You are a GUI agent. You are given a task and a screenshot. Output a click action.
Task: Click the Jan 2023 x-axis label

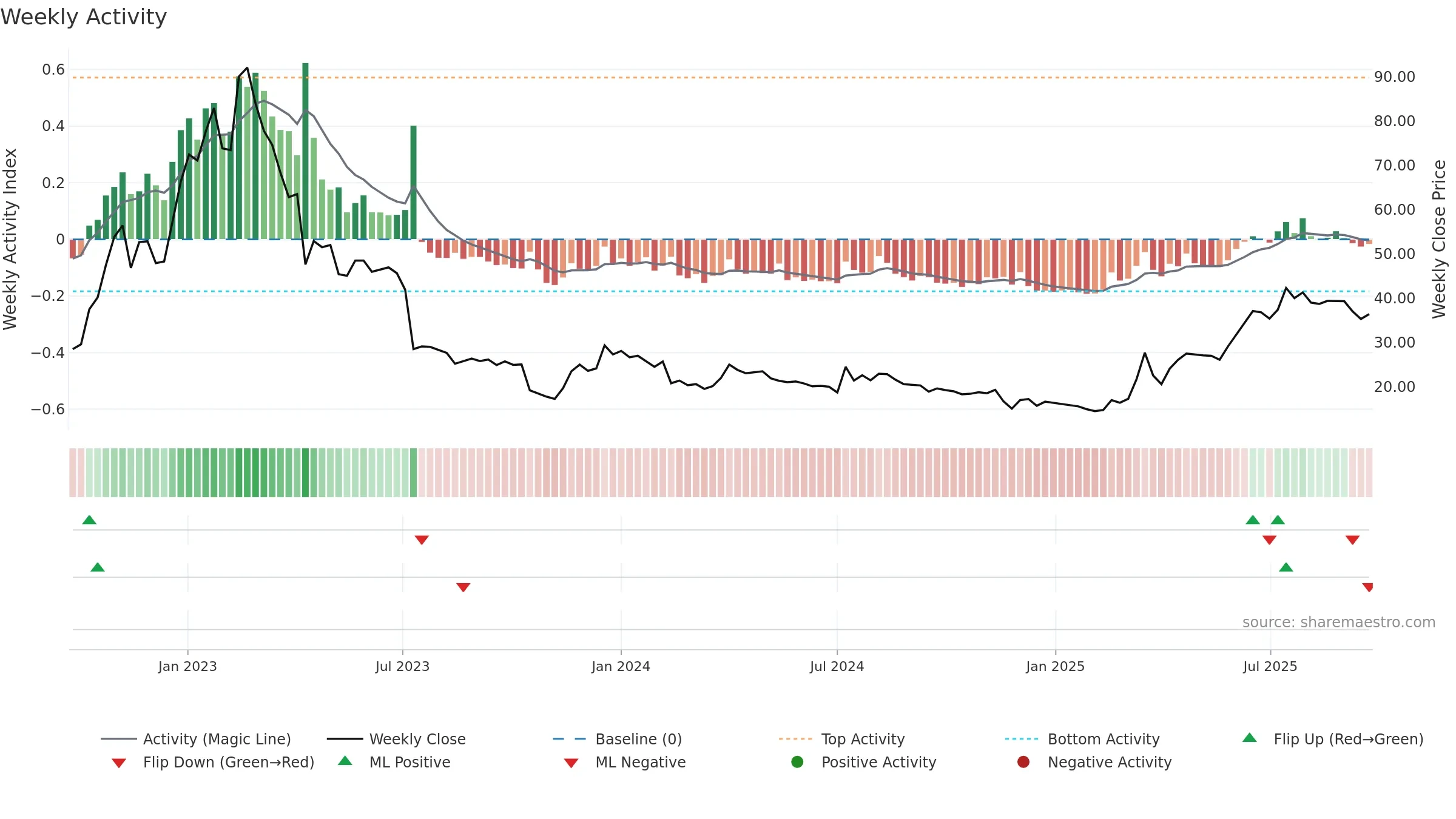pyautogui.click(x=187, y=666)
